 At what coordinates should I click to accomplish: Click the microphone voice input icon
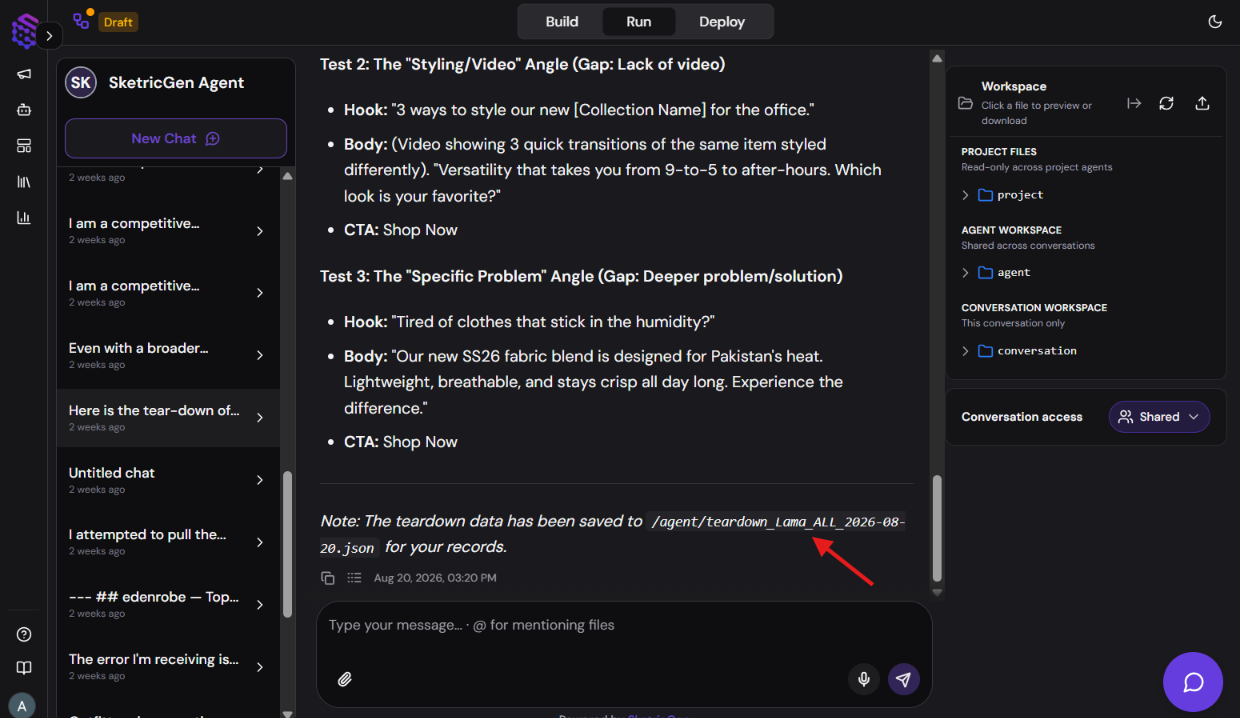click(864, 679)
